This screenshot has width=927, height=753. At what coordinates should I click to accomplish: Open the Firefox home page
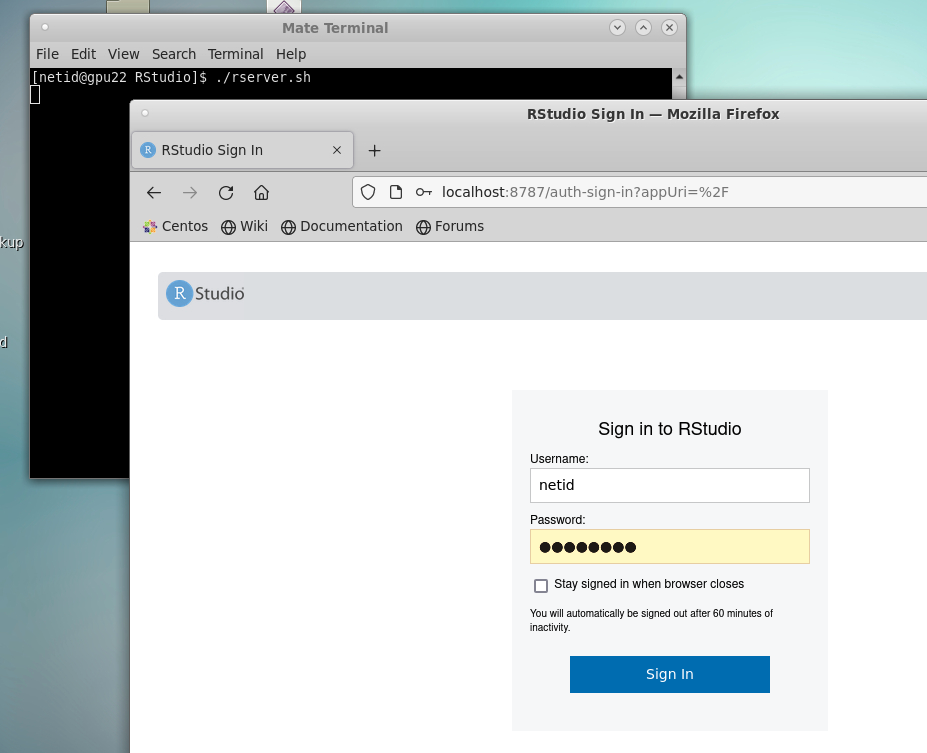(x=261, y=193)
